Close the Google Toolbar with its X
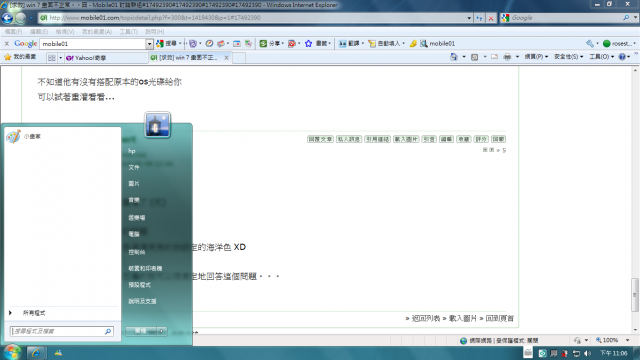Viewport: 640px width, 360px height. (x=7, y=44)
